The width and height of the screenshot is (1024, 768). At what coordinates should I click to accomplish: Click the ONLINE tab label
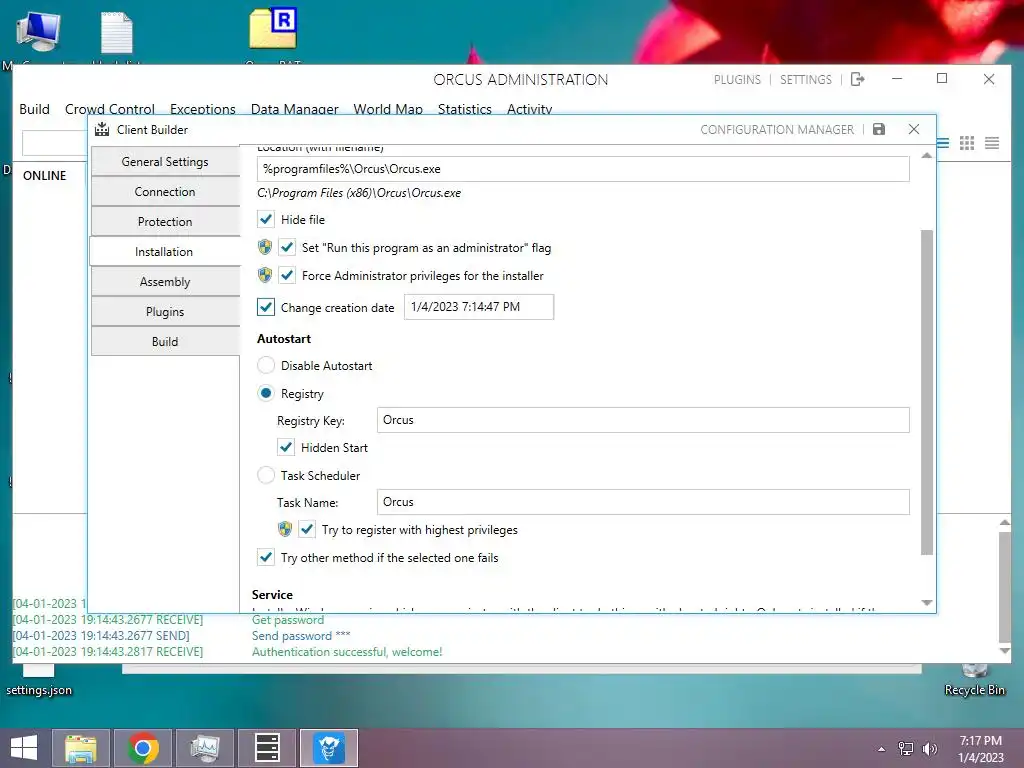(44, 176)
